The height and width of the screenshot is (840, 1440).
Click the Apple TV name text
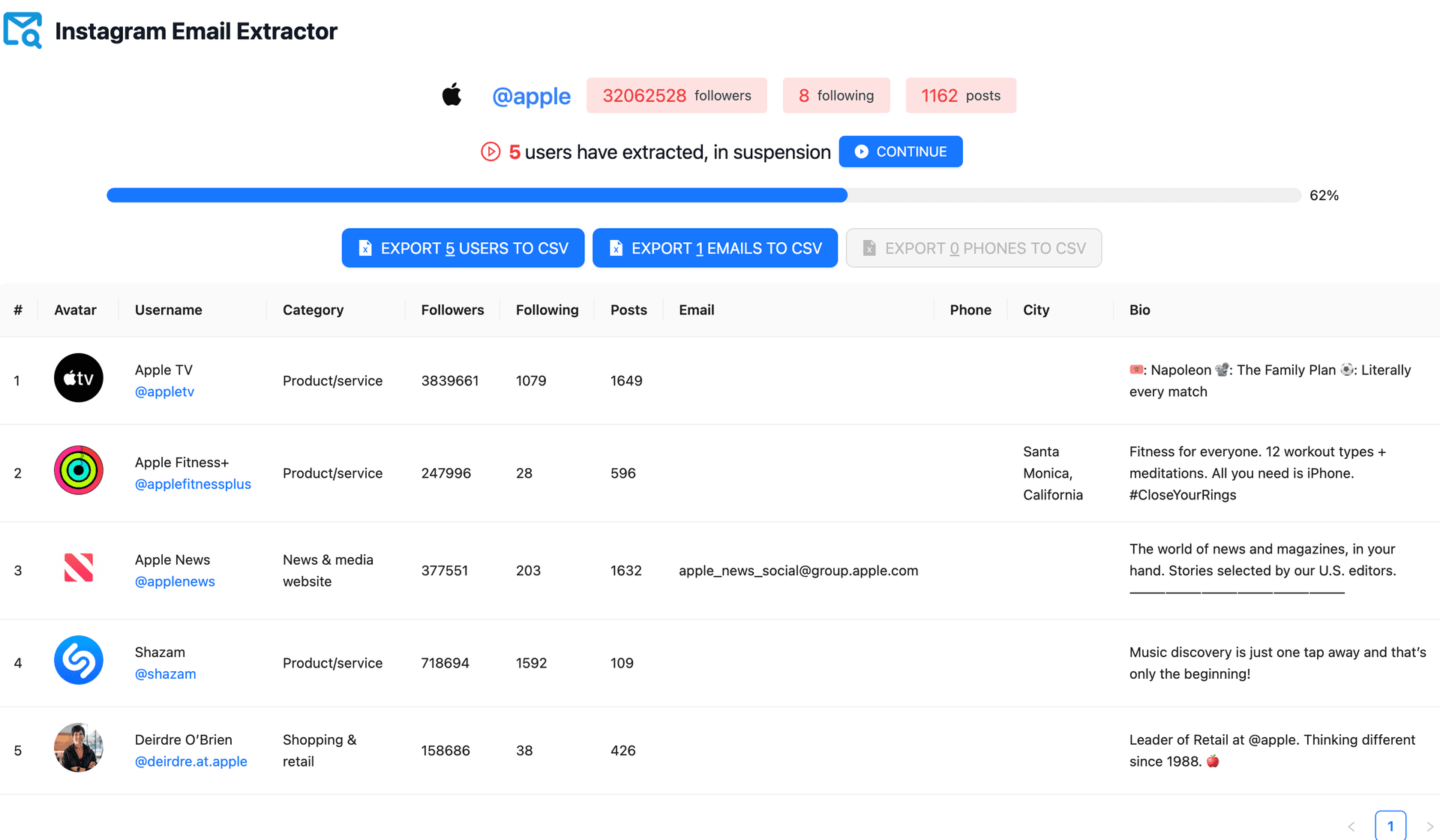click(163, 370)
